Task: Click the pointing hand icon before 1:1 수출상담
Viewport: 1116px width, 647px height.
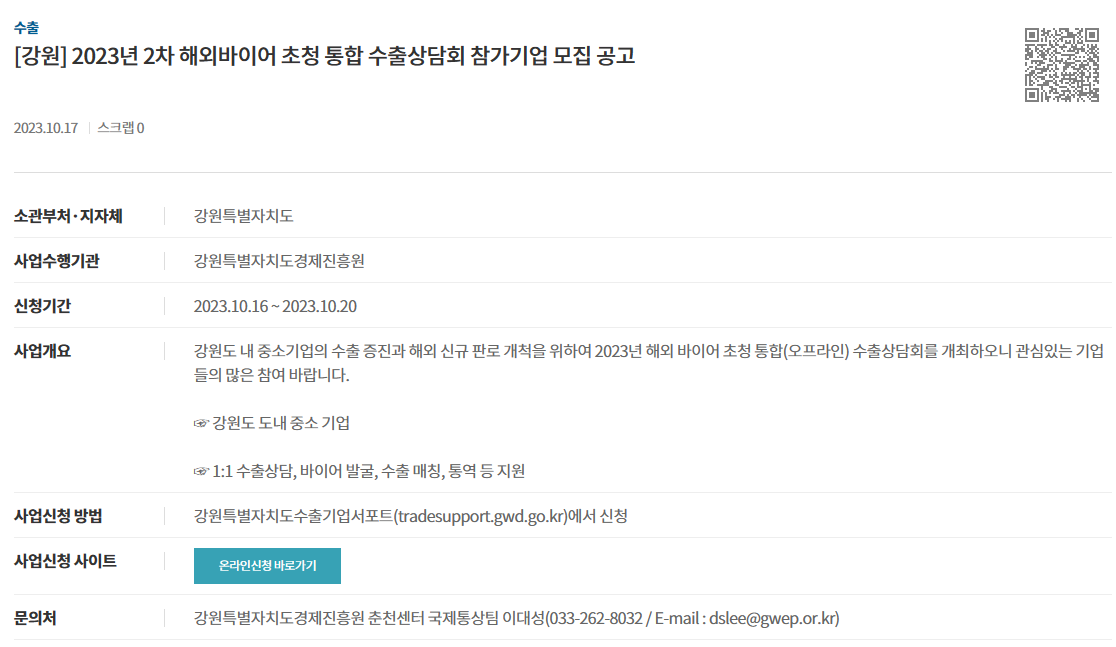Action: tap(201, 471)
